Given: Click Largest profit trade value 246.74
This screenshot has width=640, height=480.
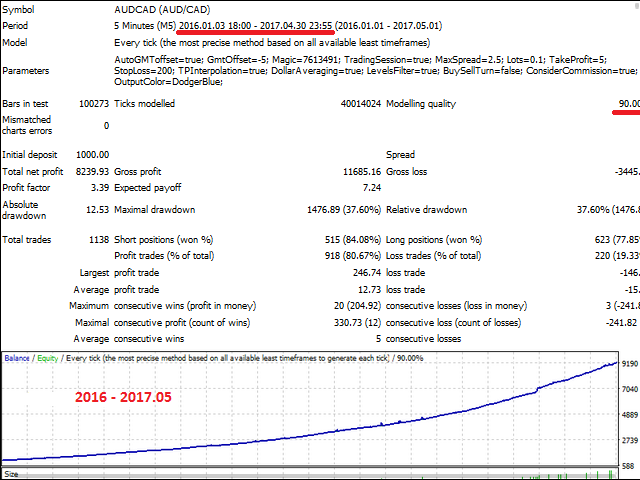Looking at the screenshot, I should tap(367, 273).
